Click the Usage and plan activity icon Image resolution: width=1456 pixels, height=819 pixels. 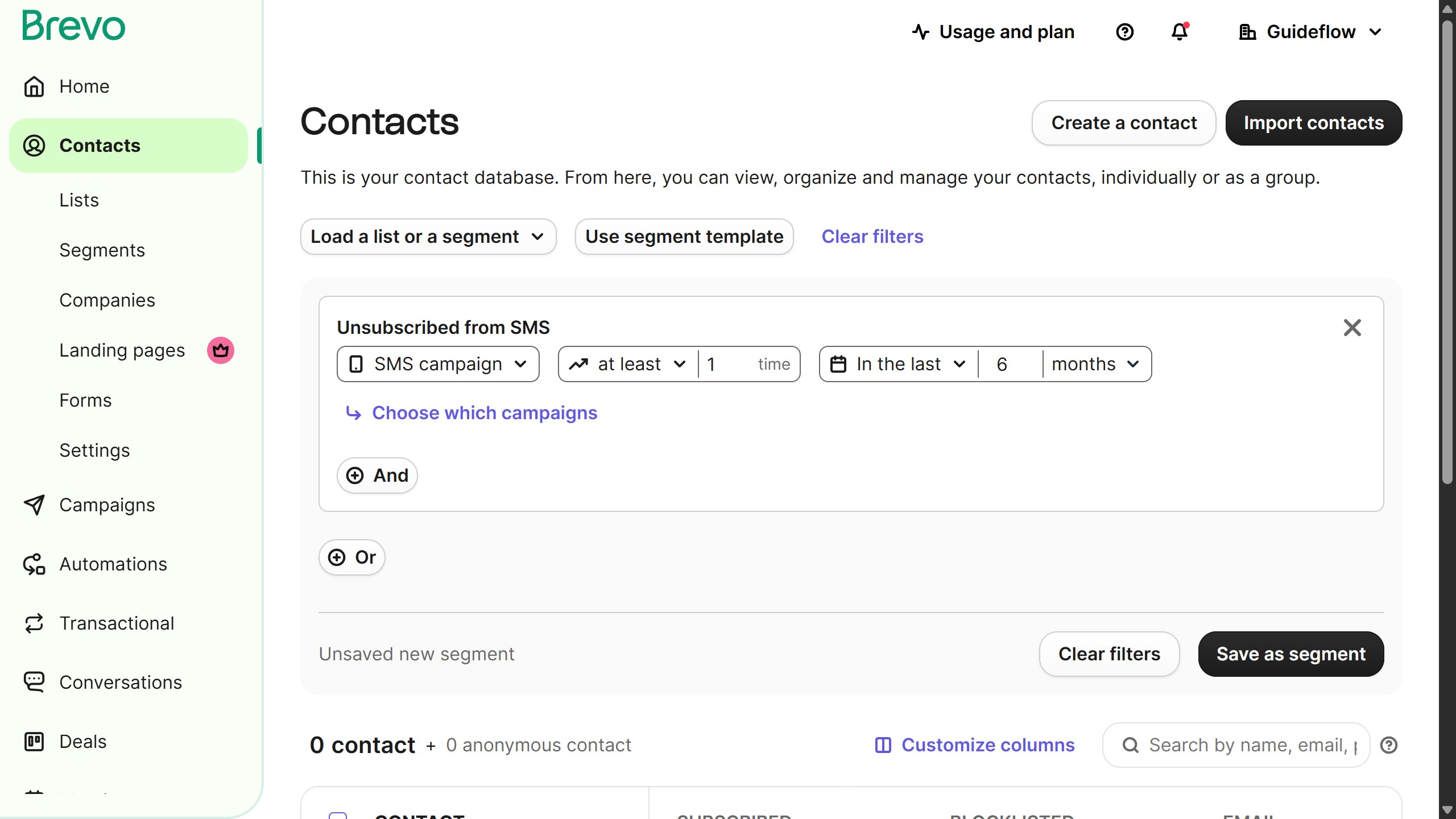(x=921, y=32)
